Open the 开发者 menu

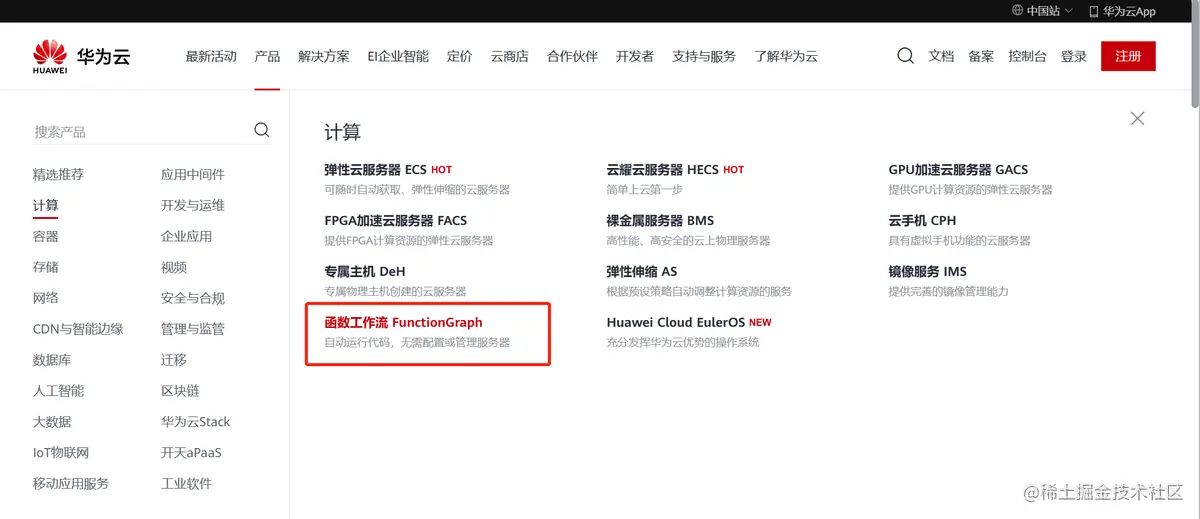(x=635, y=56)
